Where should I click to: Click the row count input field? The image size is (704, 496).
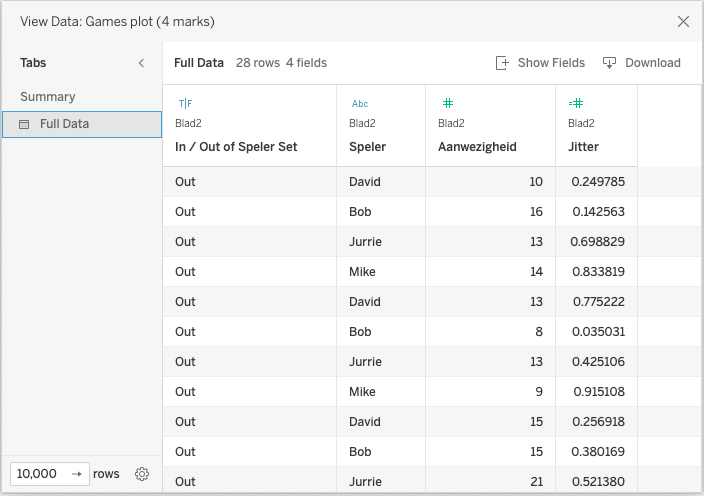pyautogui.click(x=38, y=474)
